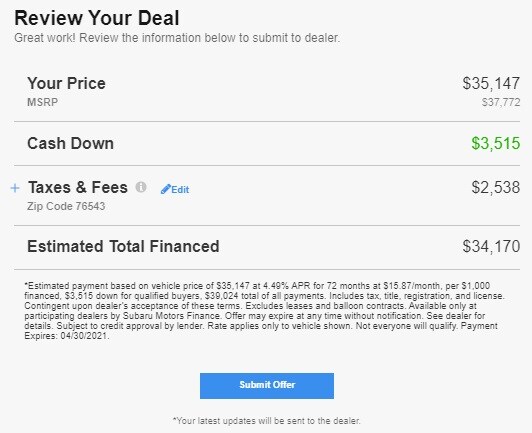Click the Estimated Total Financed label

pyautogui.click(x=123, y=246)
